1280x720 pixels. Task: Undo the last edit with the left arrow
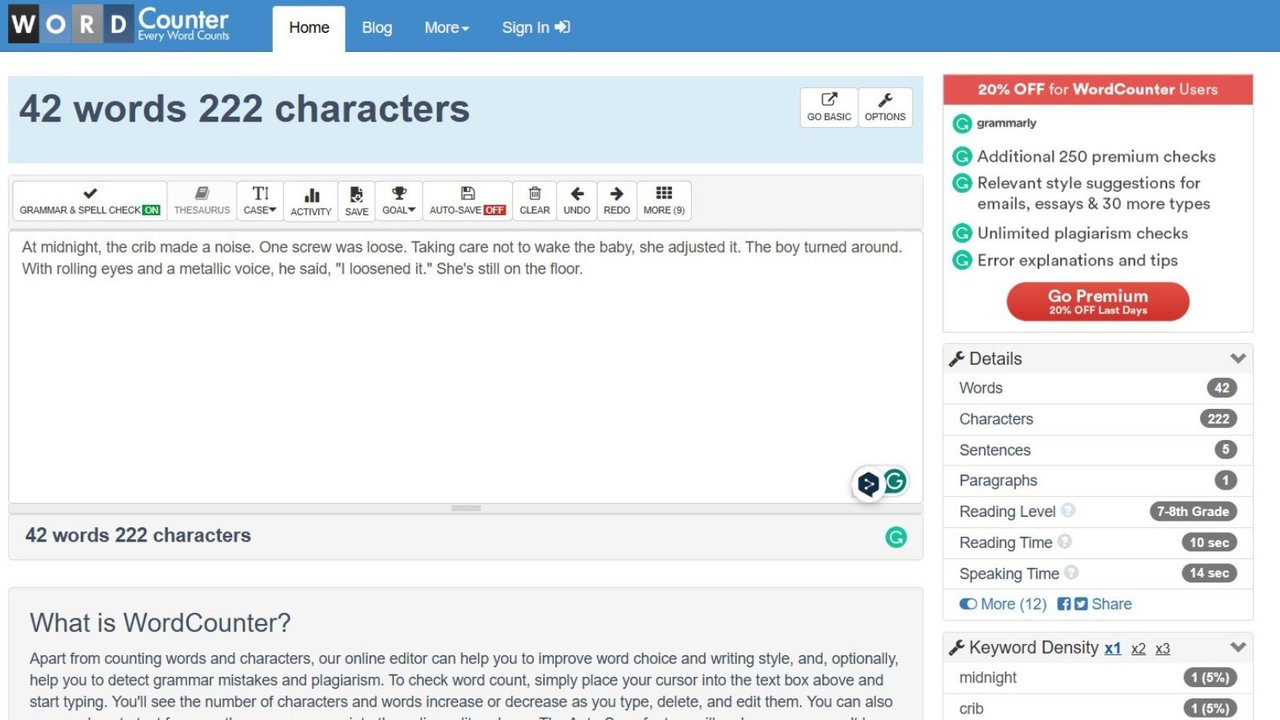coord(577,194)
